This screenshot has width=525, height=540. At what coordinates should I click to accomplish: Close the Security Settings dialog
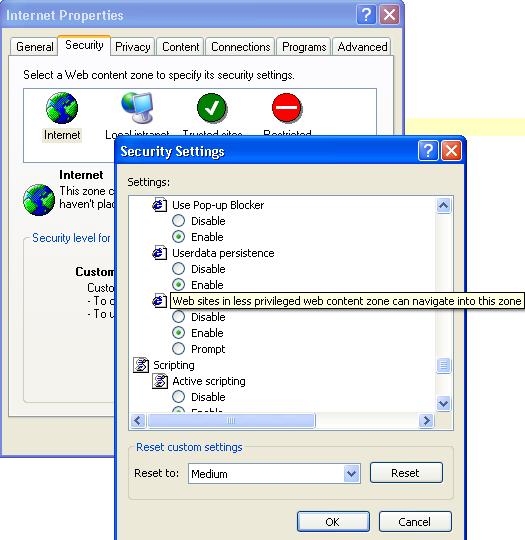[451, 151]
